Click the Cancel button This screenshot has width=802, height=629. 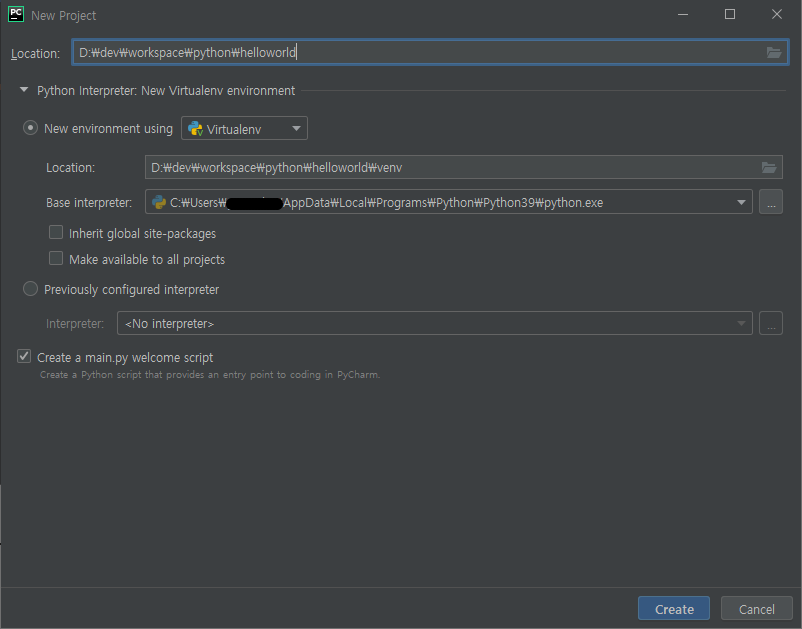click(x=756, y=609)
